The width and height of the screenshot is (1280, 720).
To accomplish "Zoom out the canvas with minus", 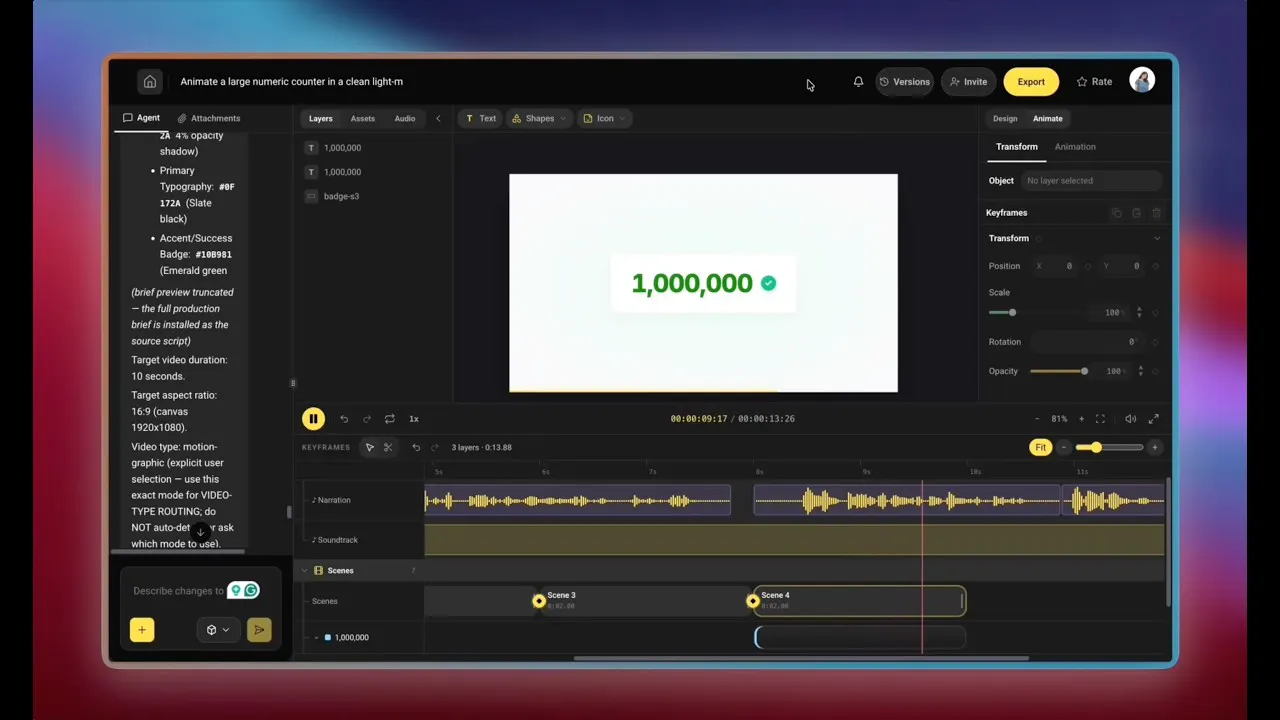I will pos(1037,419).
